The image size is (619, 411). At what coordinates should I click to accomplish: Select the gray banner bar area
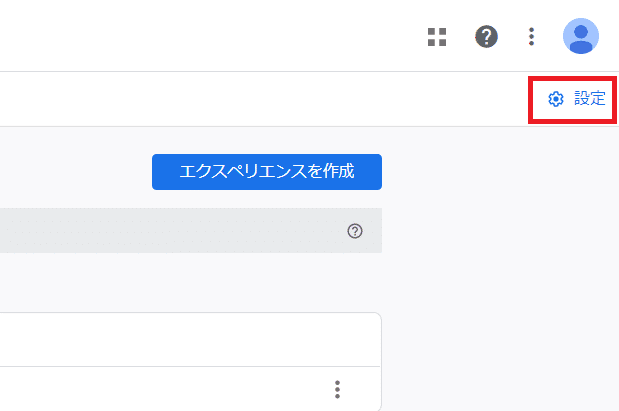[x=191, y=231]
